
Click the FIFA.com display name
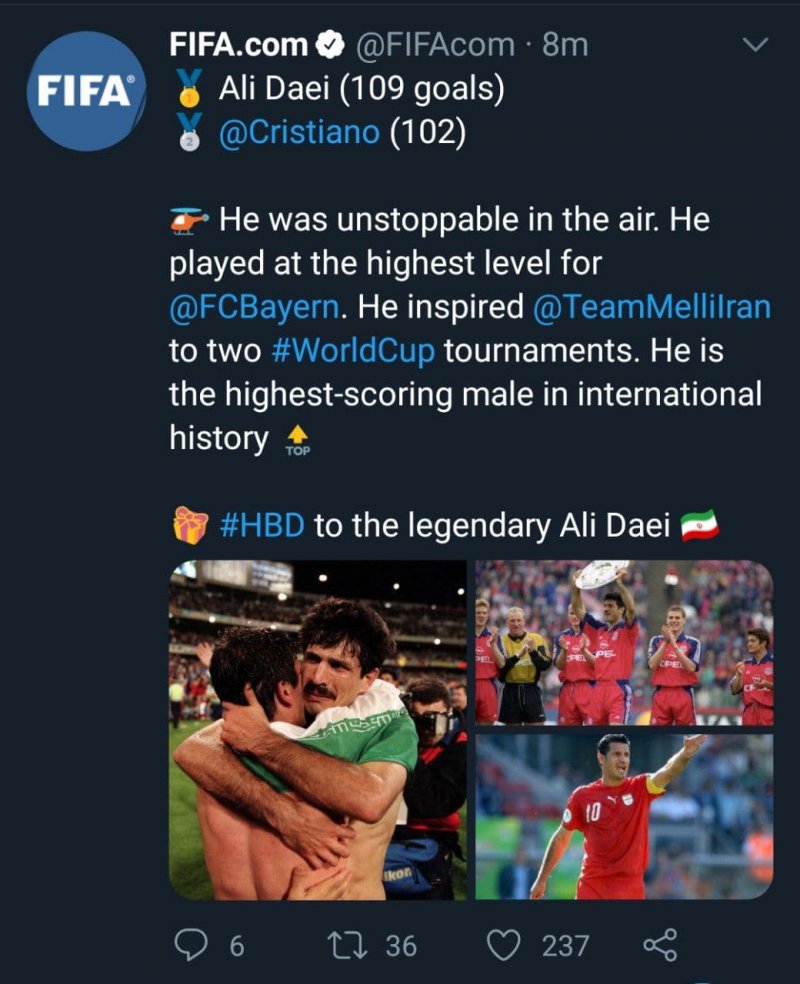[238, 45]
